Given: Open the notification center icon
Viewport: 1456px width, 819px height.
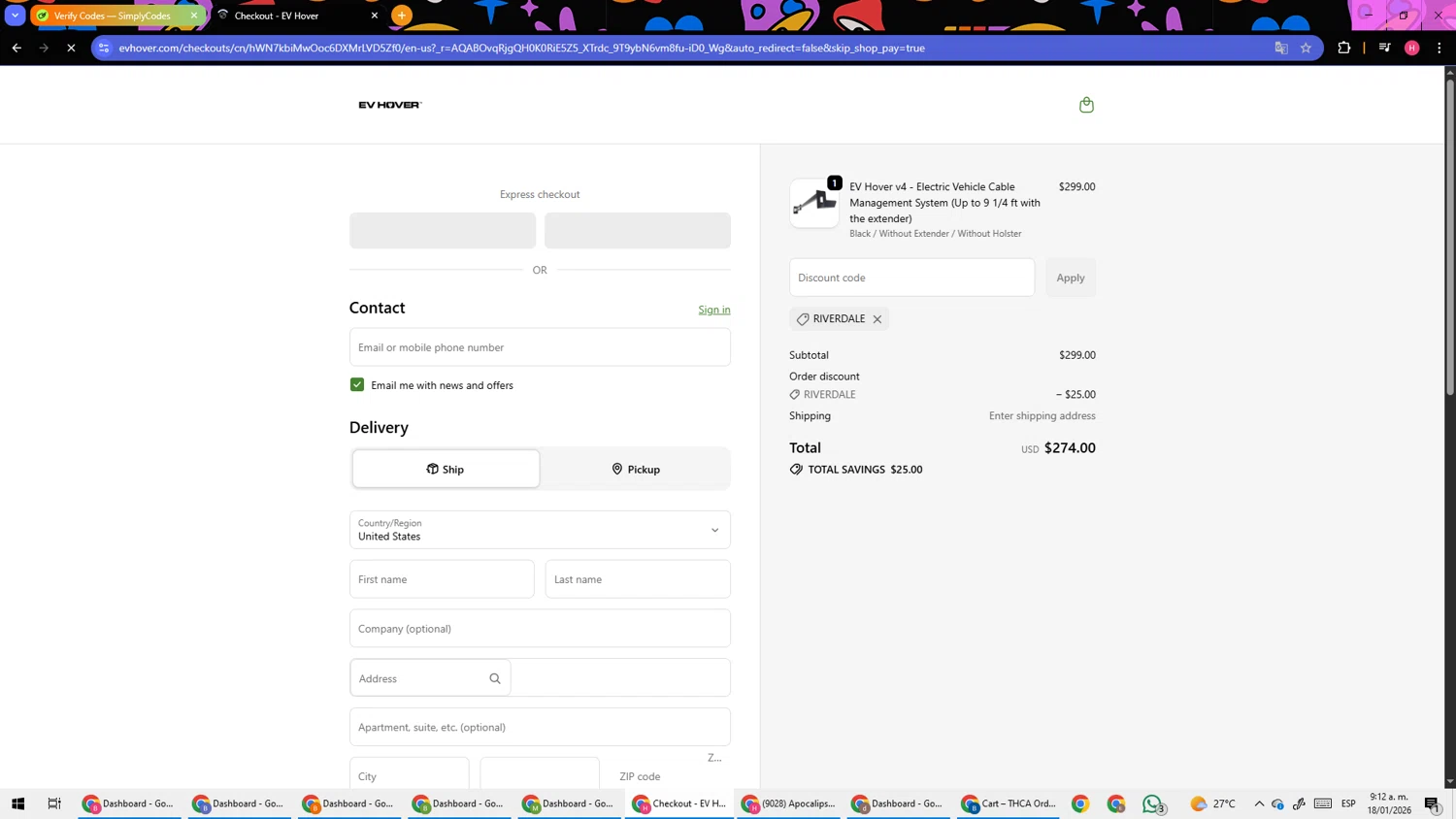Looking at the screenshot, I should pos(1432,803).
